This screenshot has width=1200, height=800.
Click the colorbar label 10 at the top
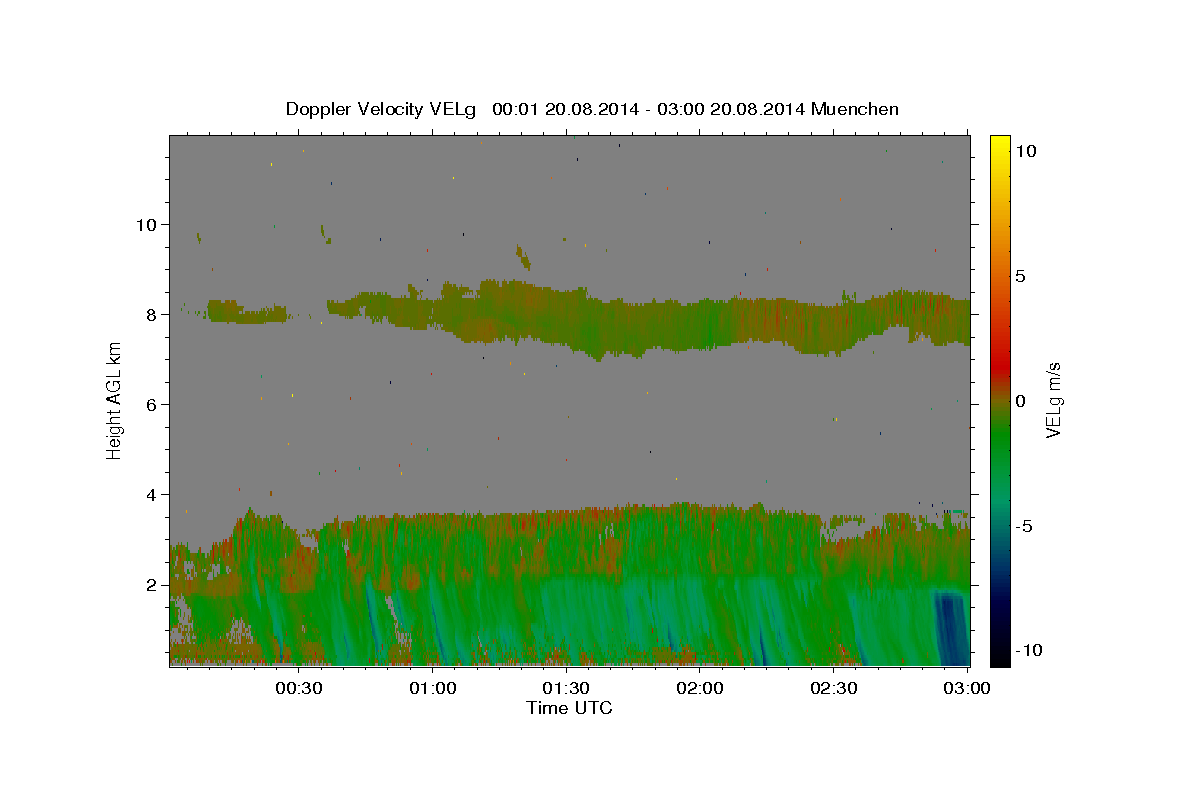tap(1026, 150)
